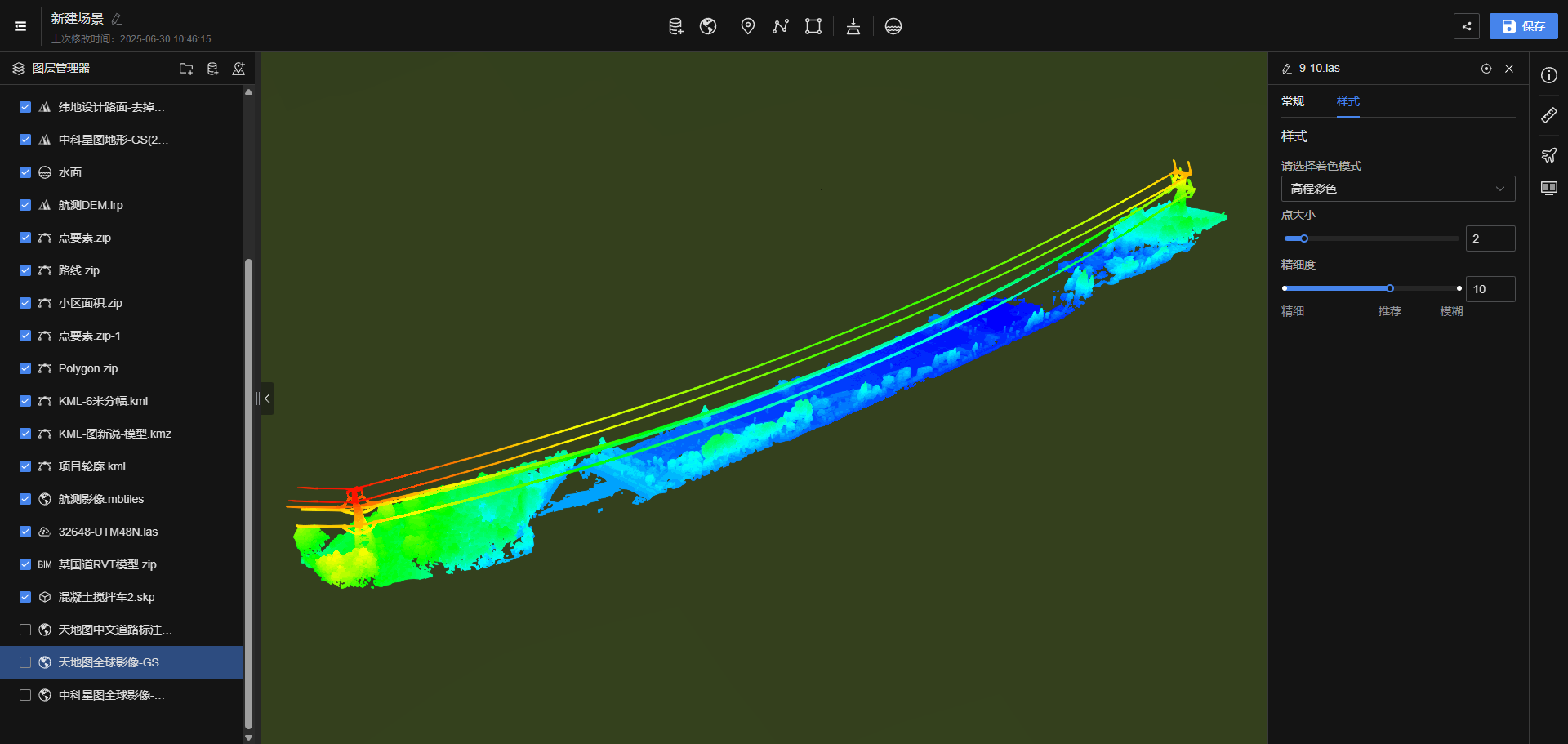Adjust the 点大小 point size slider
The height and width of the screenshot is (744, 1568).
click(x=1304, y=238)
